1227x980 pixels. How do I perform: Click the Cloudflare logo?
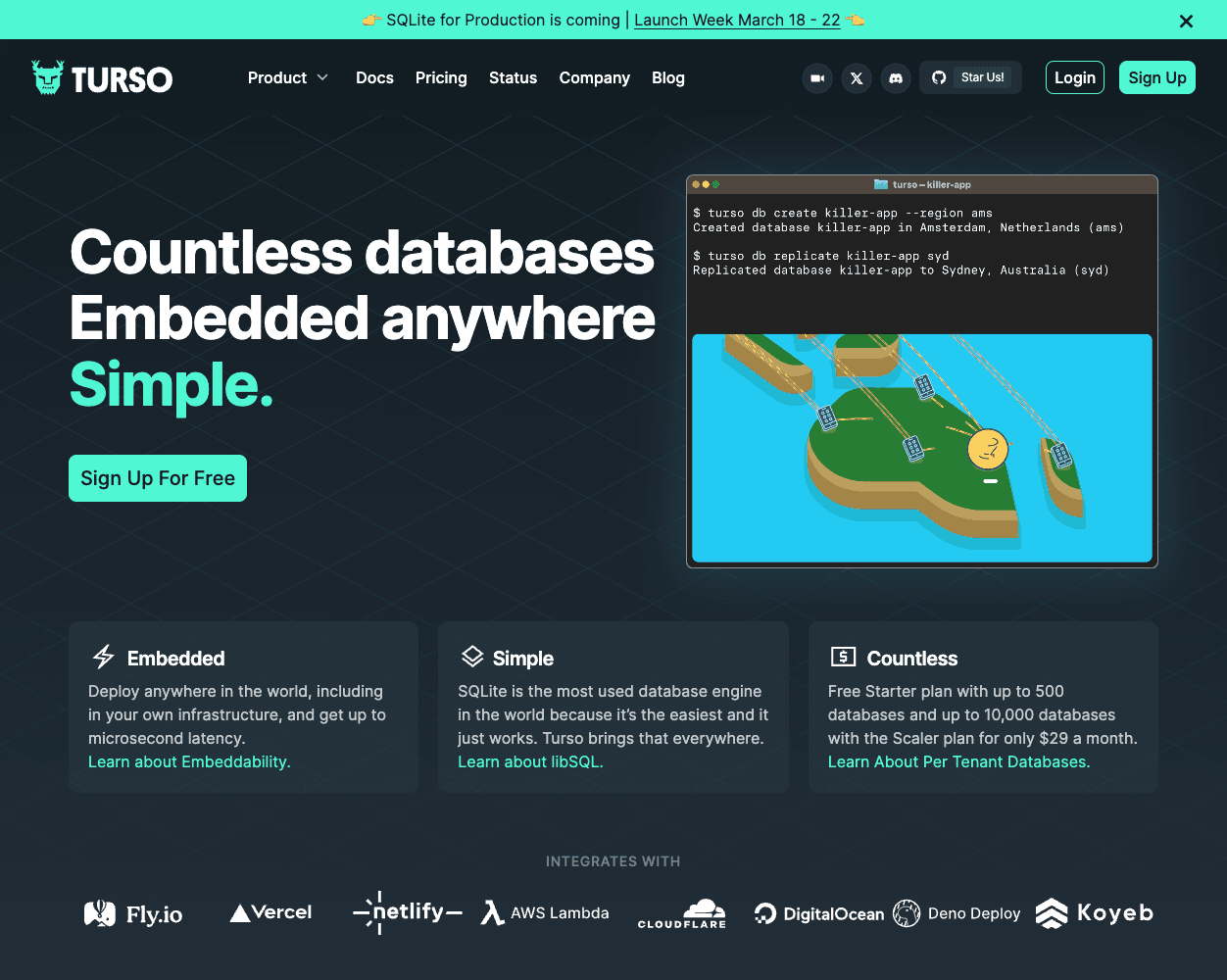(682, 913)
